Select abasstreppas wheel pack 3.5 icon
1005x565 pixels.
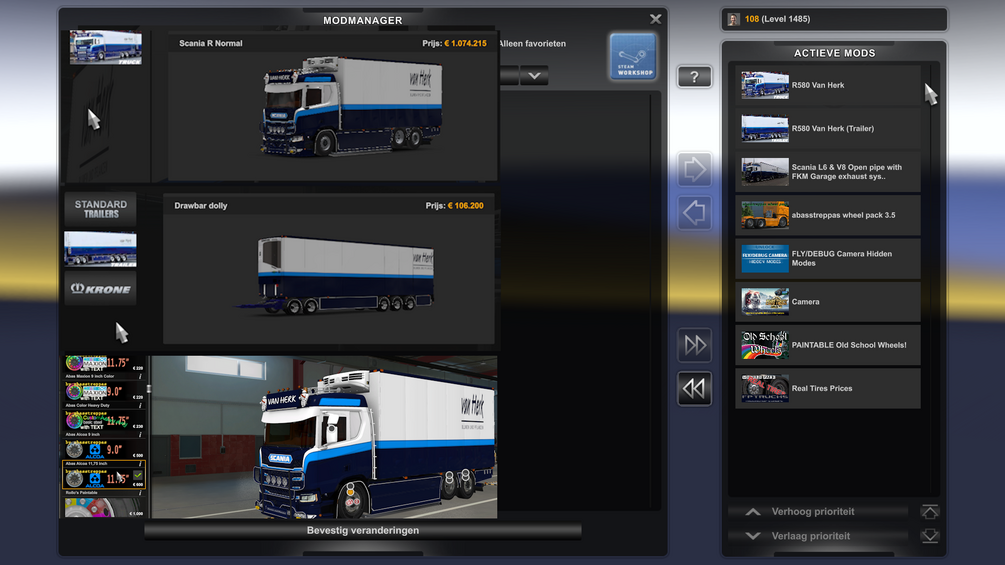point(765,215)
